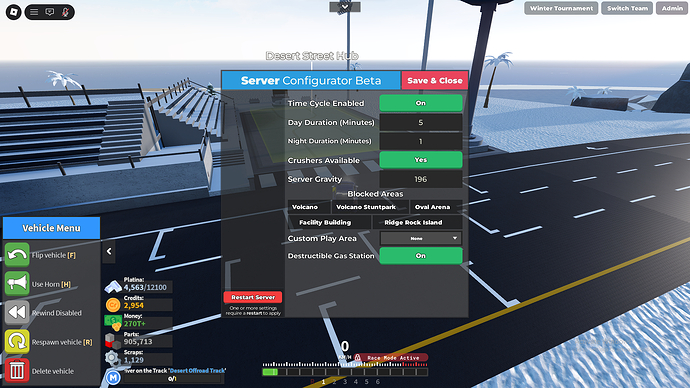Open the Admin tab
690x388 pixels.
[x=672, y=8]
